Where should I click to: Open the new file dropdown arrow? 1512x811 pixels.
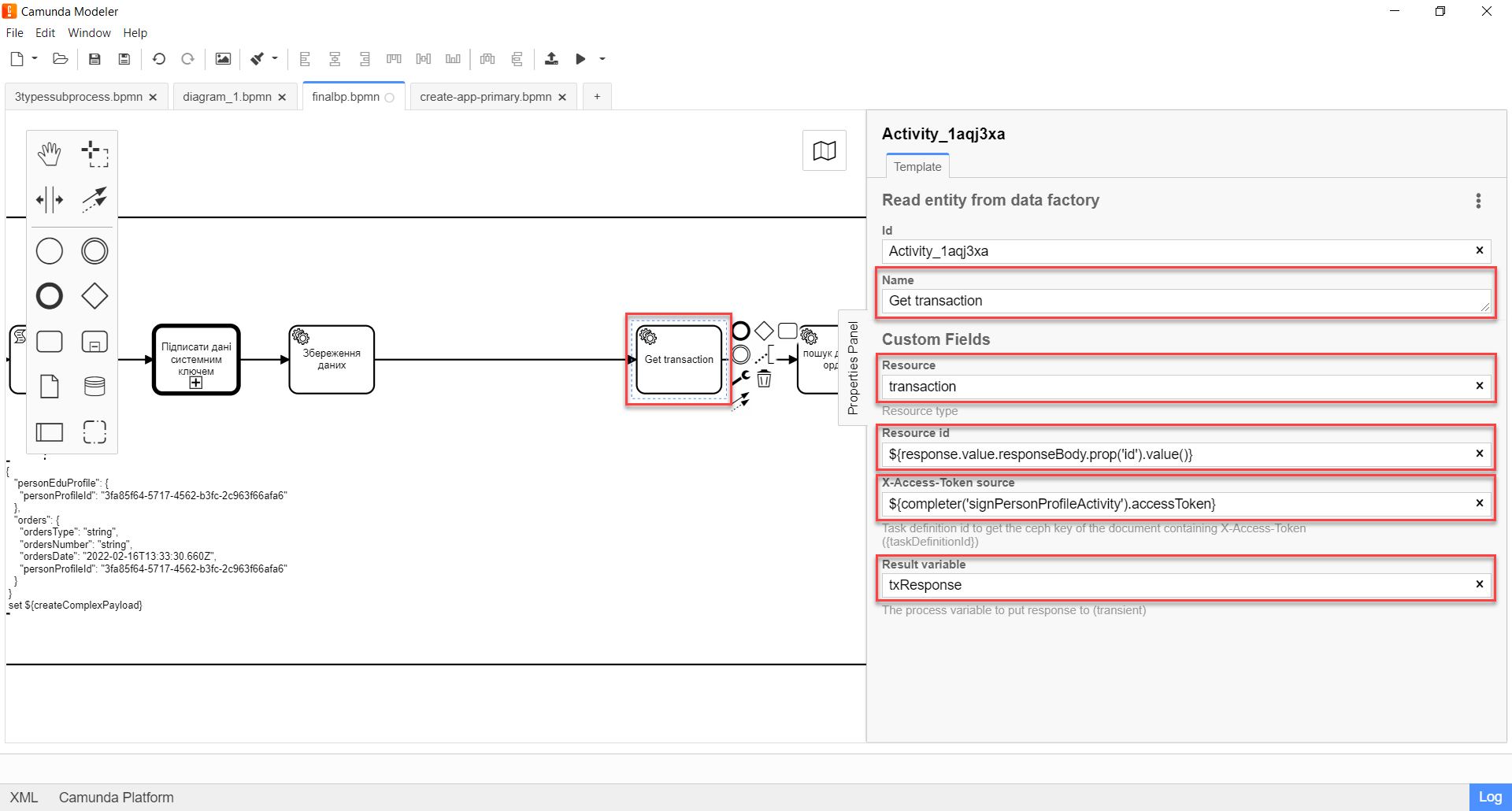pyautogui.click(x=35, y=58)
